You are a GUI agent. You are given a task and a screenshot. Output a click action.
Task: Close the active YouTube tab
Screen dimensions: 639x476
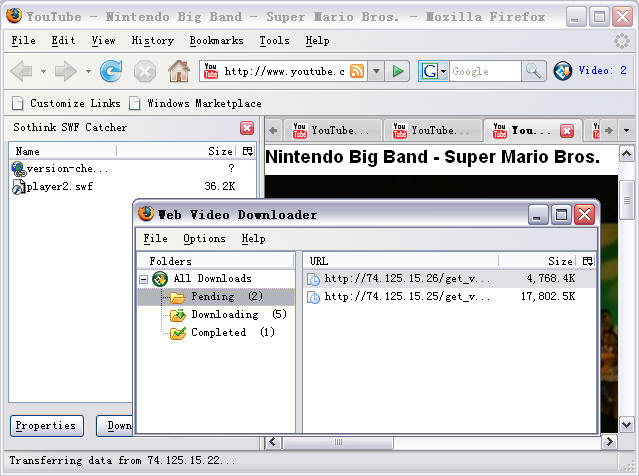(x=567, y=131)
